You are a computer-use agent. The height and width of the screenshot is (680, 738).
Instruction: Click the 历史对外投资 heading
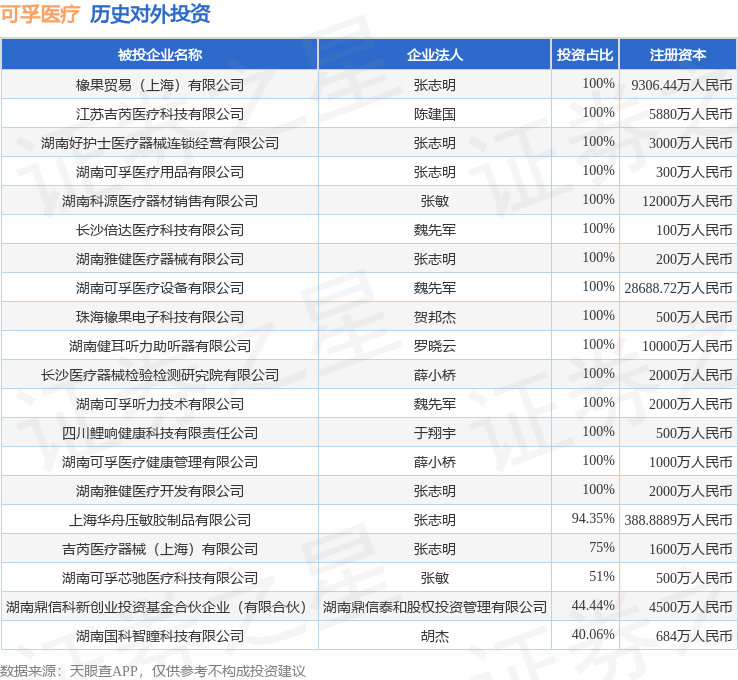(x=150, y=14)
